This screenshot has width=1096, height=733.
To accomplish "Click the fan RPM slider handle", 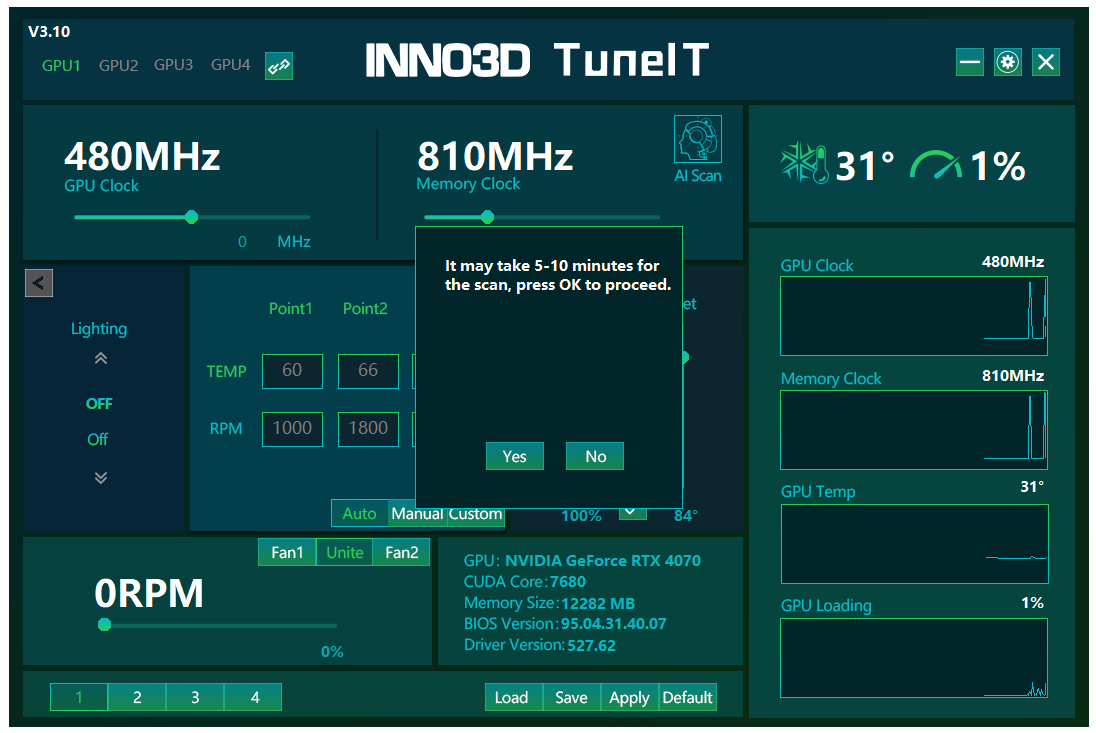I will pyautogui.click(x=105, y=625).
